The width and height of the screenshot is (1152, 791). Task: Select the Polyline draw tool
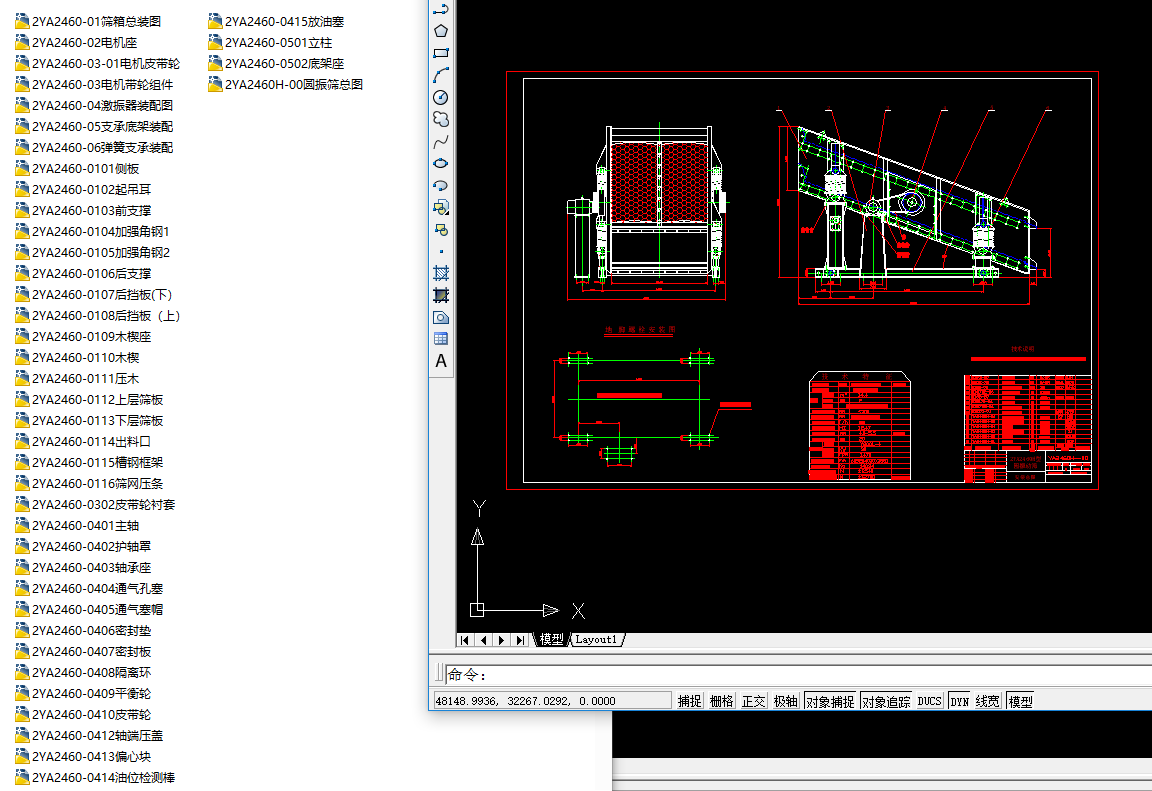[x=441, y=9]
